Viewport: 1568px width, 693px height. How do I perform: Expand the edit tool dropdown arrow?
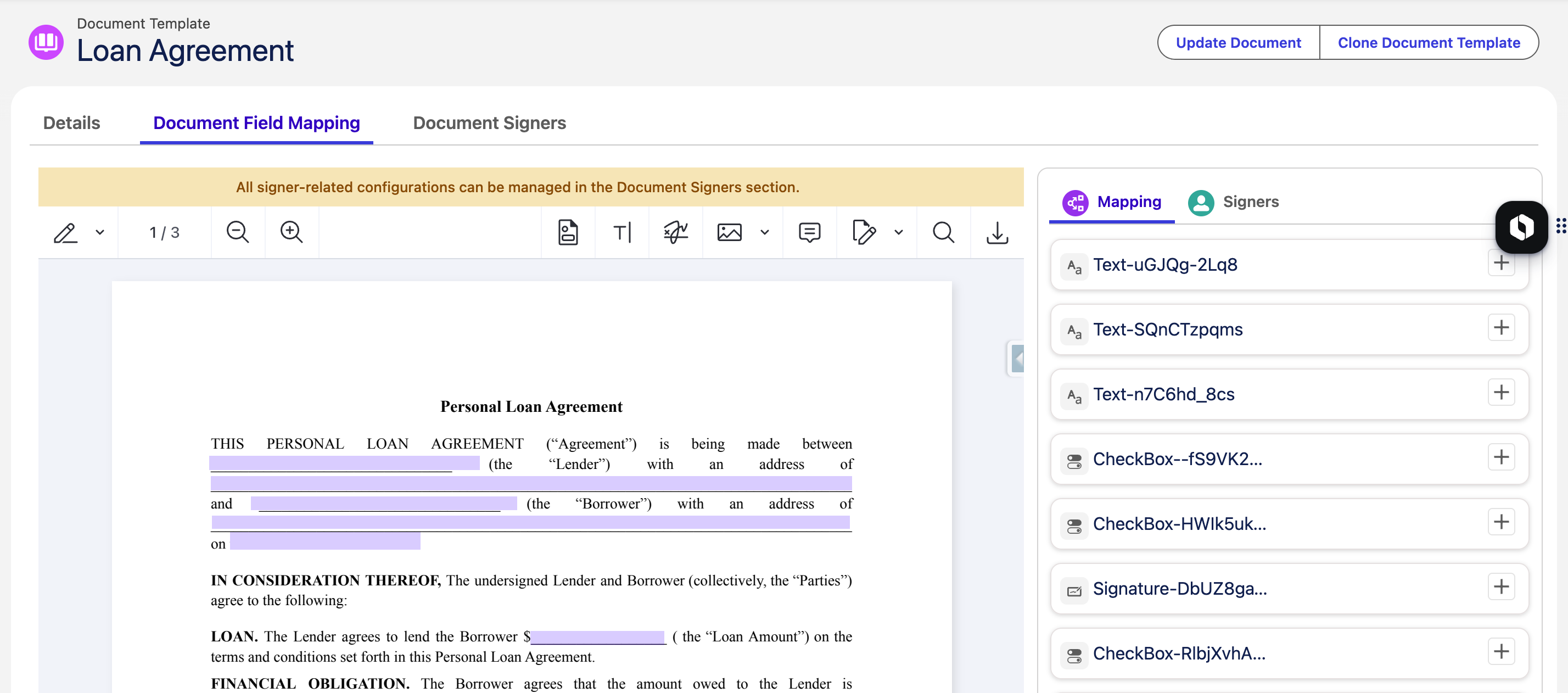pos(899,233)
